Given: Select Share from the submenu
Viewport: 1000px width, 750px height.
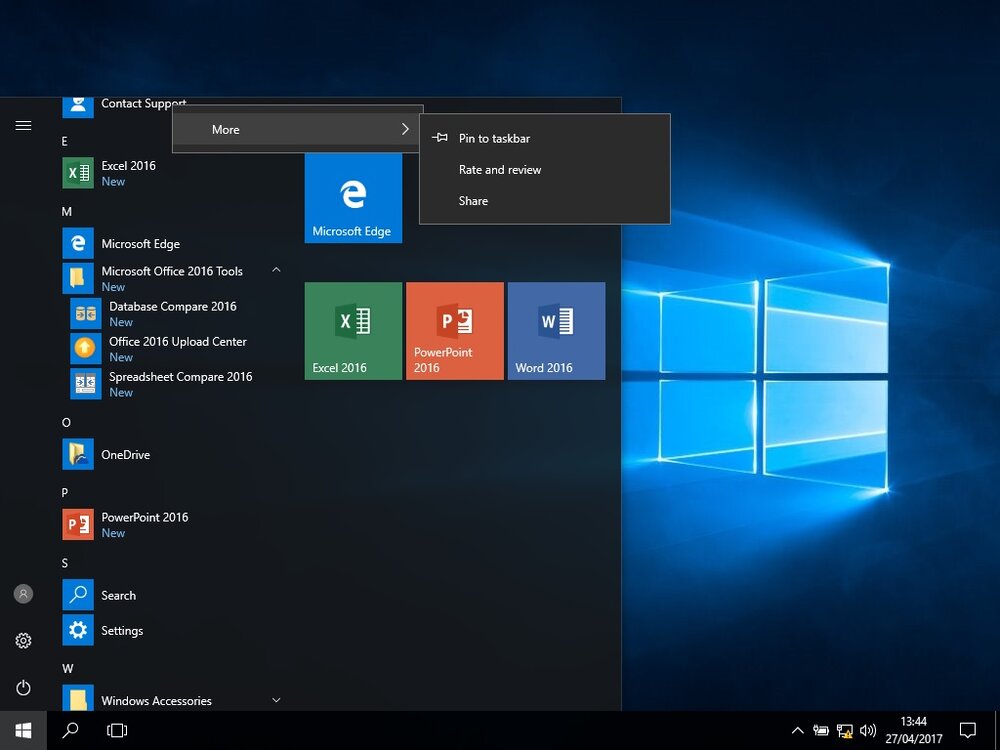Looking at the screenshot, I should tap(544, 201).
